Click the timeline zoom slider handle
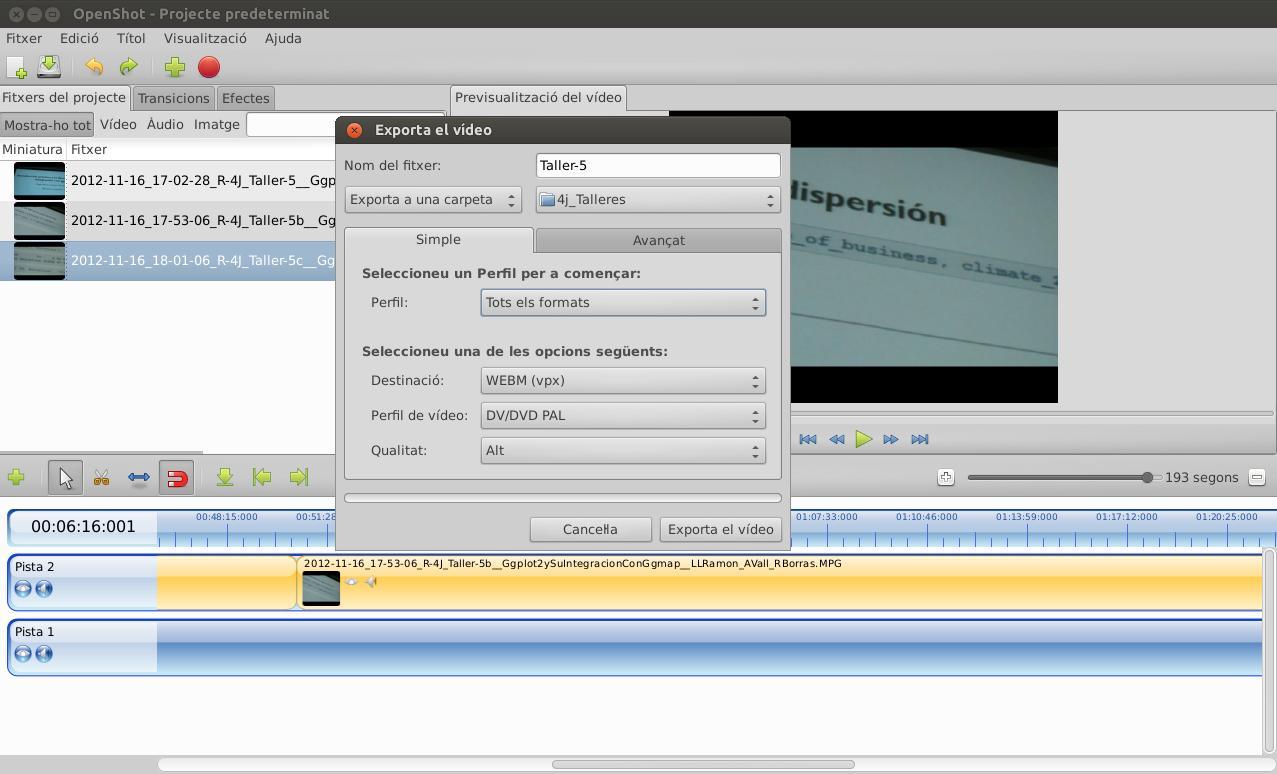This screenshot has height=774, width=1277. [1147, 478]
